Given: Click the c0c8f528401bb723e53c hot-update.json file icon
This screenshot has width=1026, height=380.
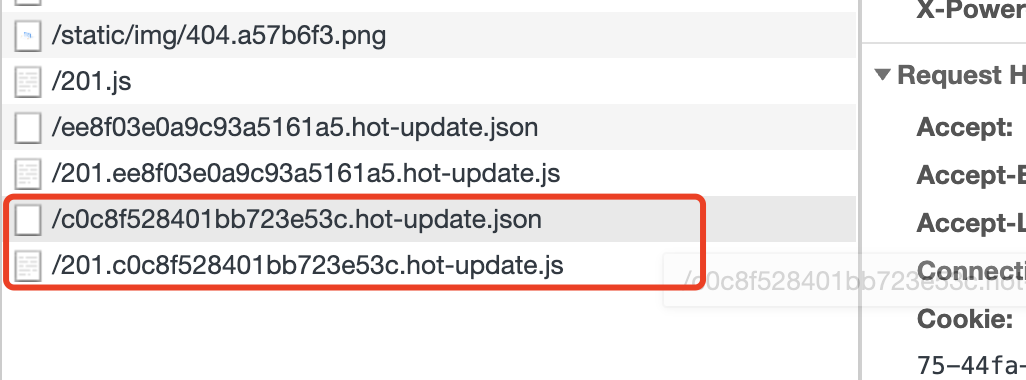Looking at the screenshot, I should 28,219.
